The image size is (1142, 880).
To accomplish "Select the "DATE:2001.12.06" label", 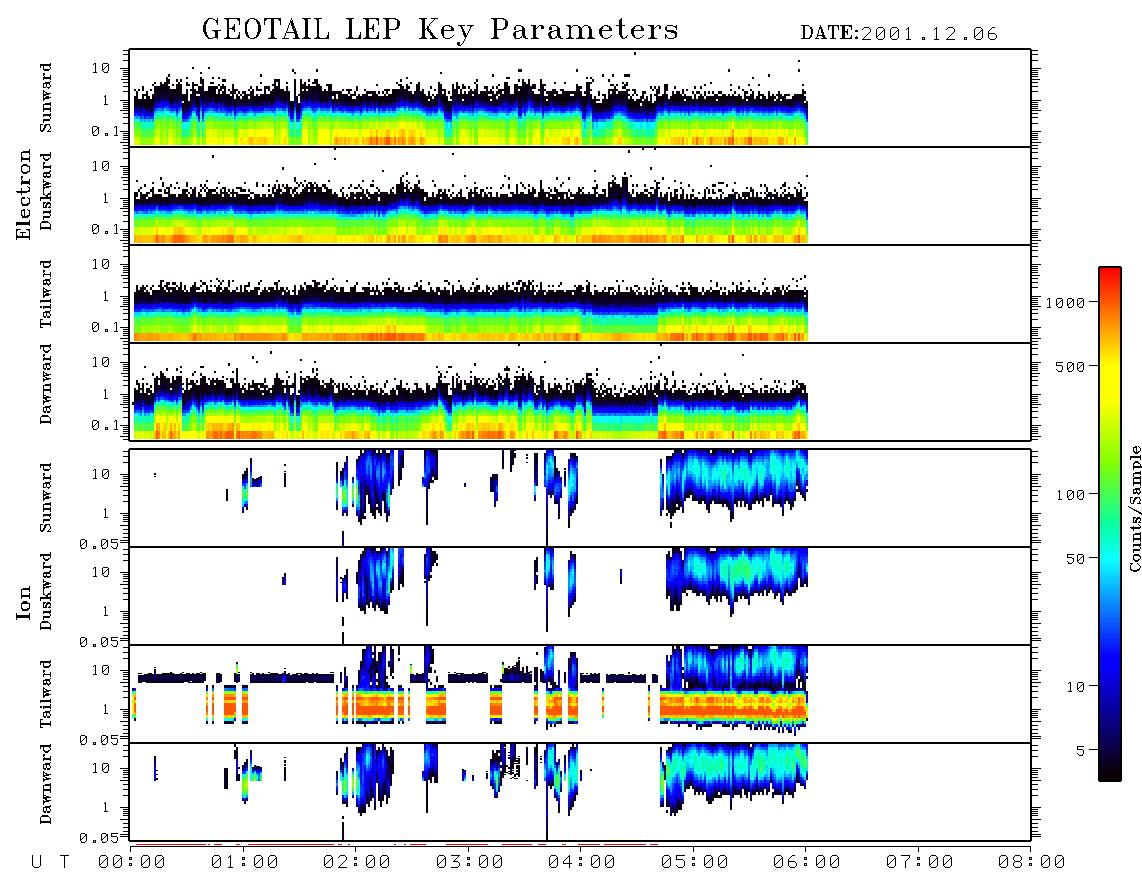I will click(899, 34).
